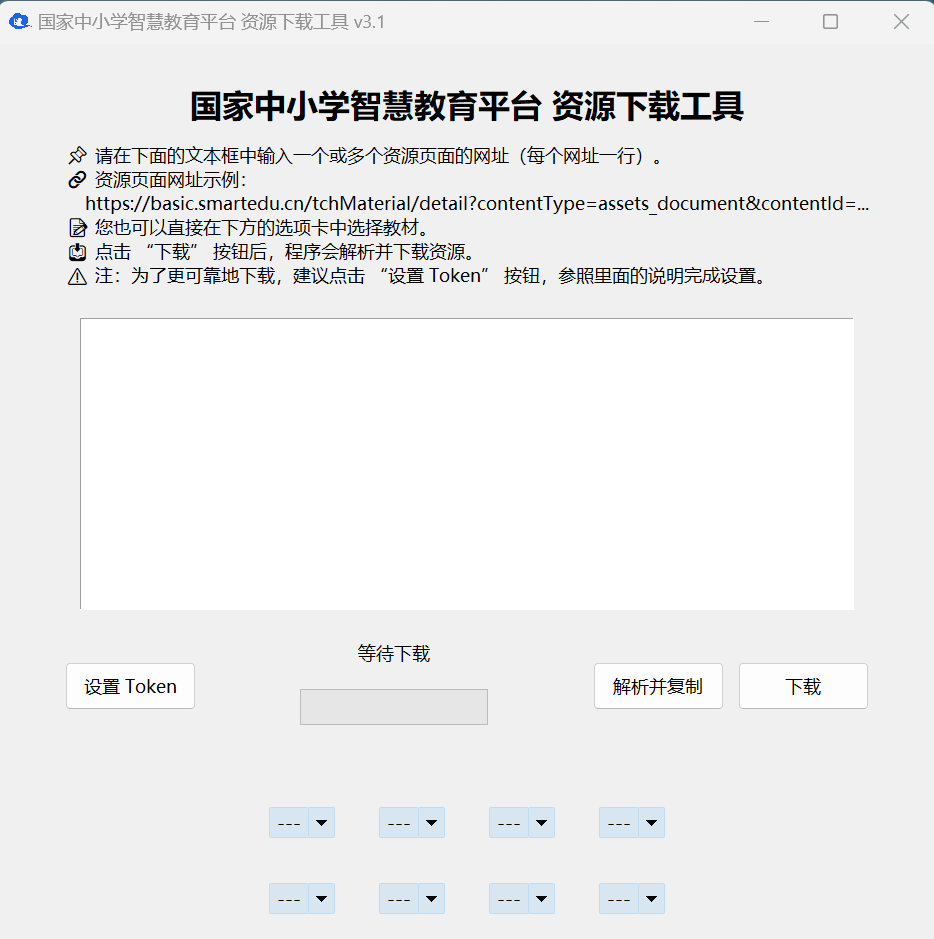Open the third dropdown in the top row
This screenshot has width=934, height=939.
click(x=522, y=823)
